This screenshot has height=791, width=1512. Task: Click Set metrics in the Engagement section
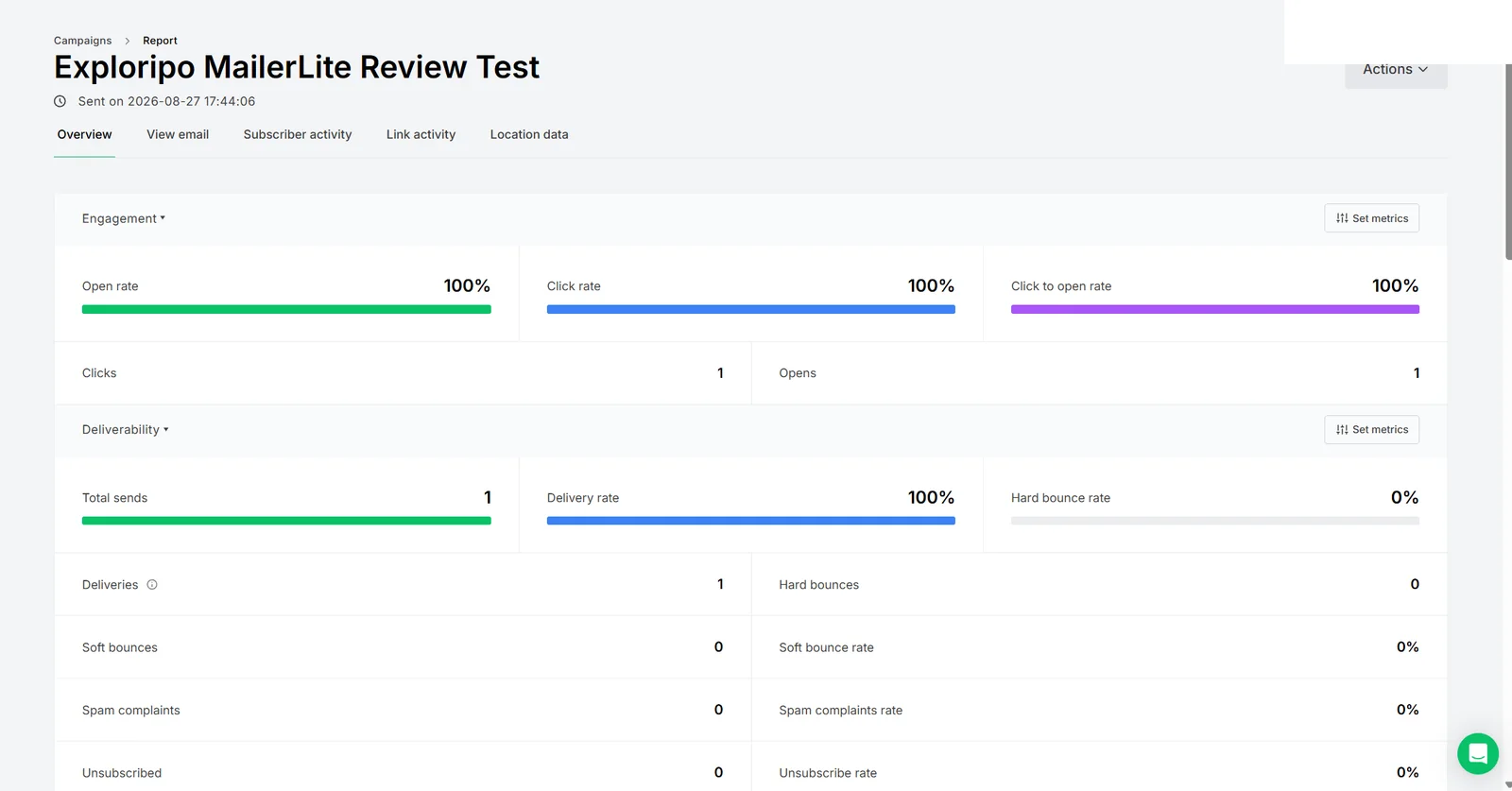coord(1372,218)
